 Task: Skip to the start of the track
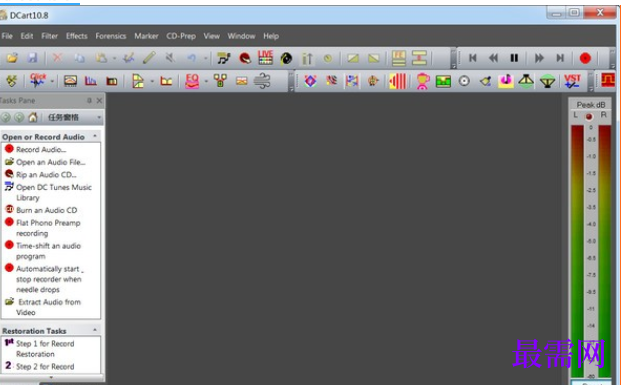(473, 58)
